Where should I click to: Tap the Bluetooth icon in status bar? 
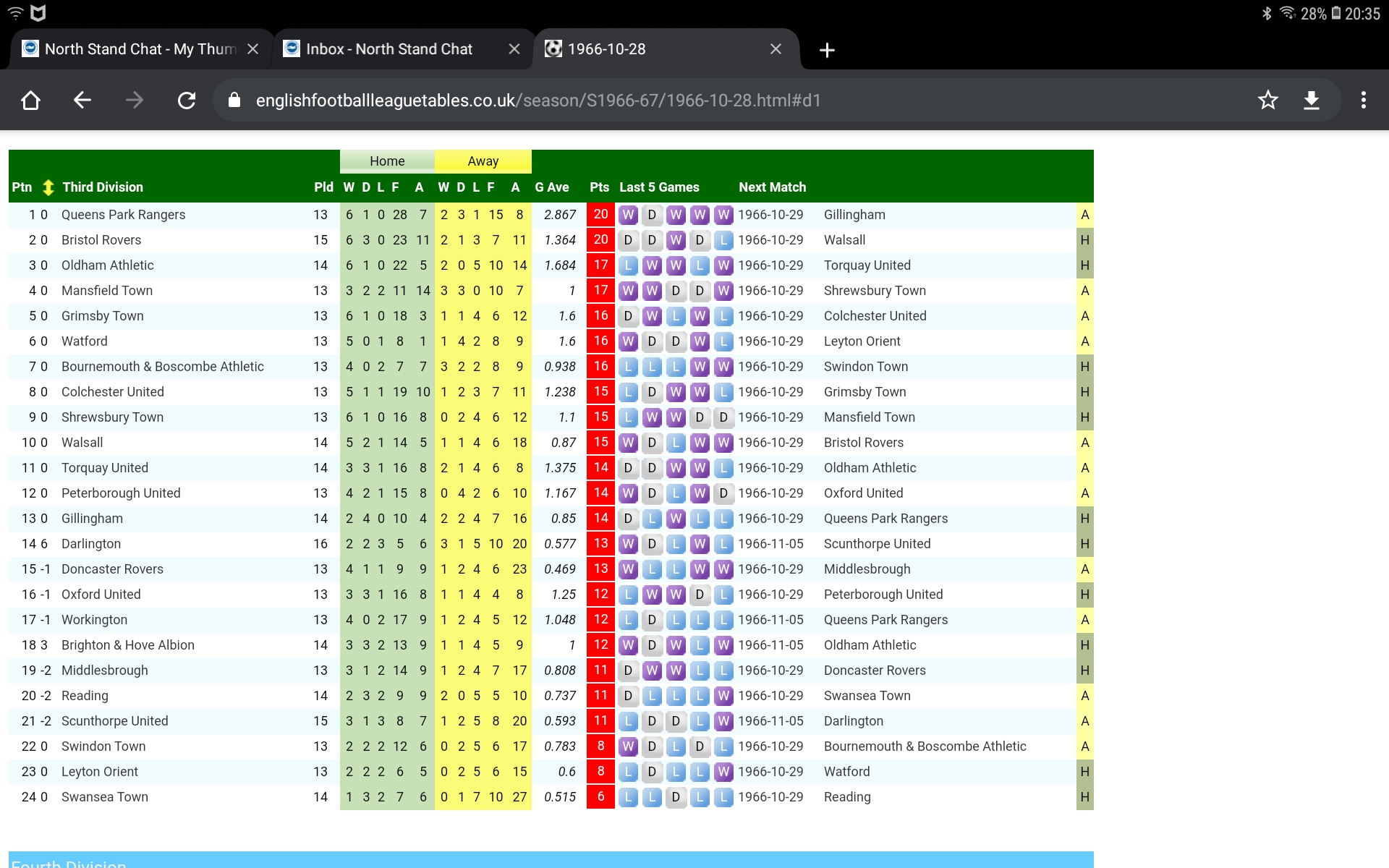tap(1267, 13)
